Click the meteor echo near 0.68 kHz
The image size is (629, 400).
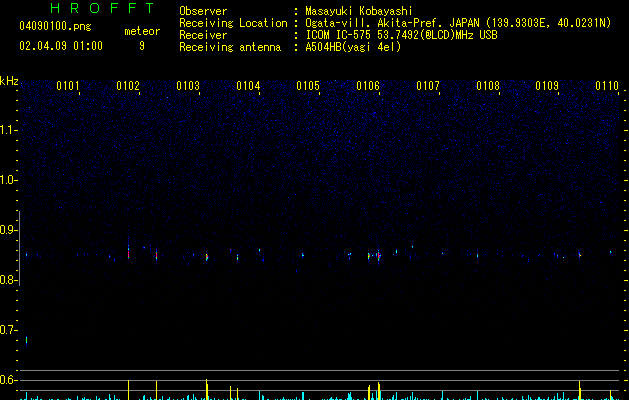(x=26, y=340)
